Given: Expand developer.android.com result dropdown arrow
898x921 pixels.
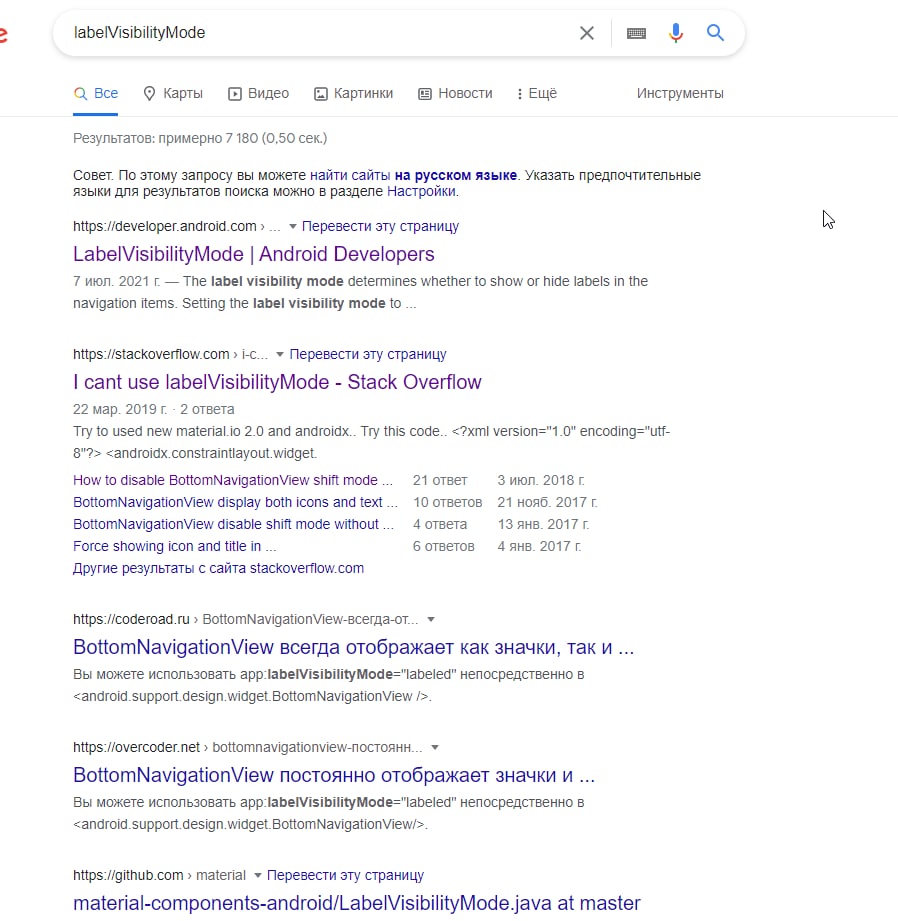Looking at the screenshot, I should coord(292,227).
